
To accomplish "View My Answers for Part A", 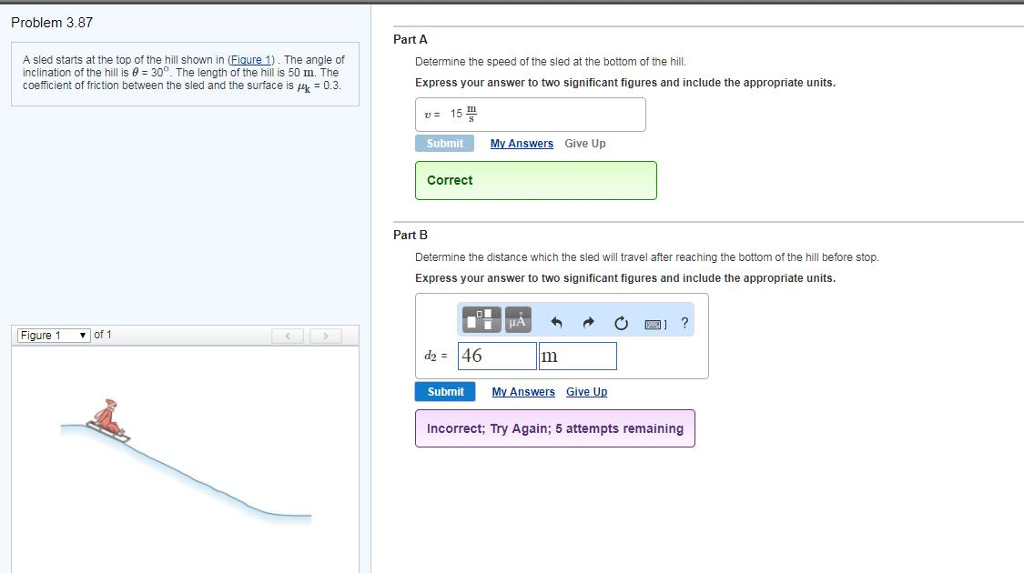I will (x=522, y=143).
